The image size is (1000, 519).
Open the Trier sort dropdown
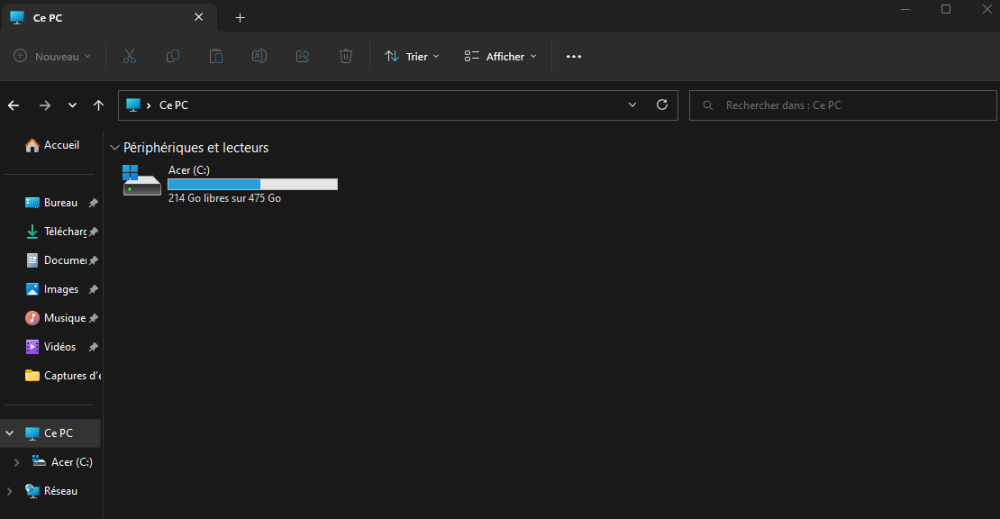pyautogui.click(x=412, y=57)
